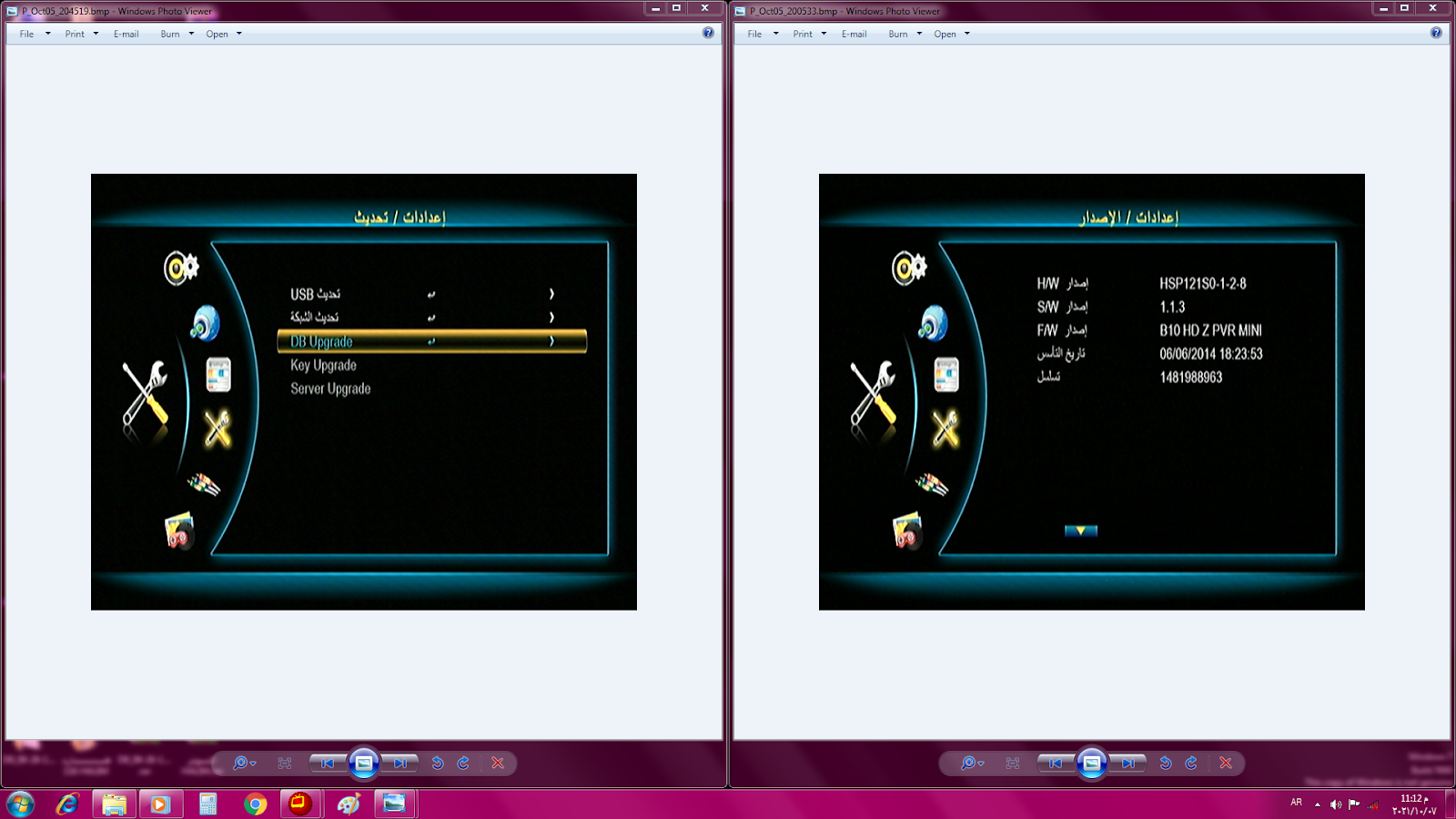
Task: Go to previous image in left window
Action: click(x=328, y=763)
